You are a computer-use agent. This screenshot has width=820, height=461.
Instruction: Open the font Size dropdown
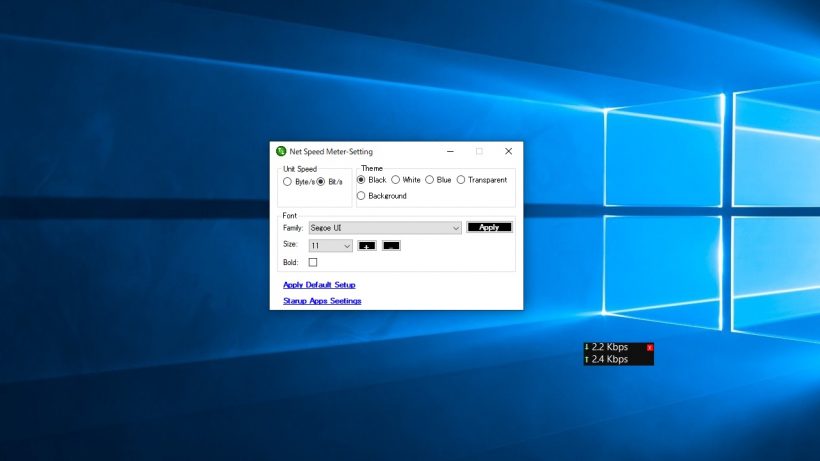[x=331, y=246]
